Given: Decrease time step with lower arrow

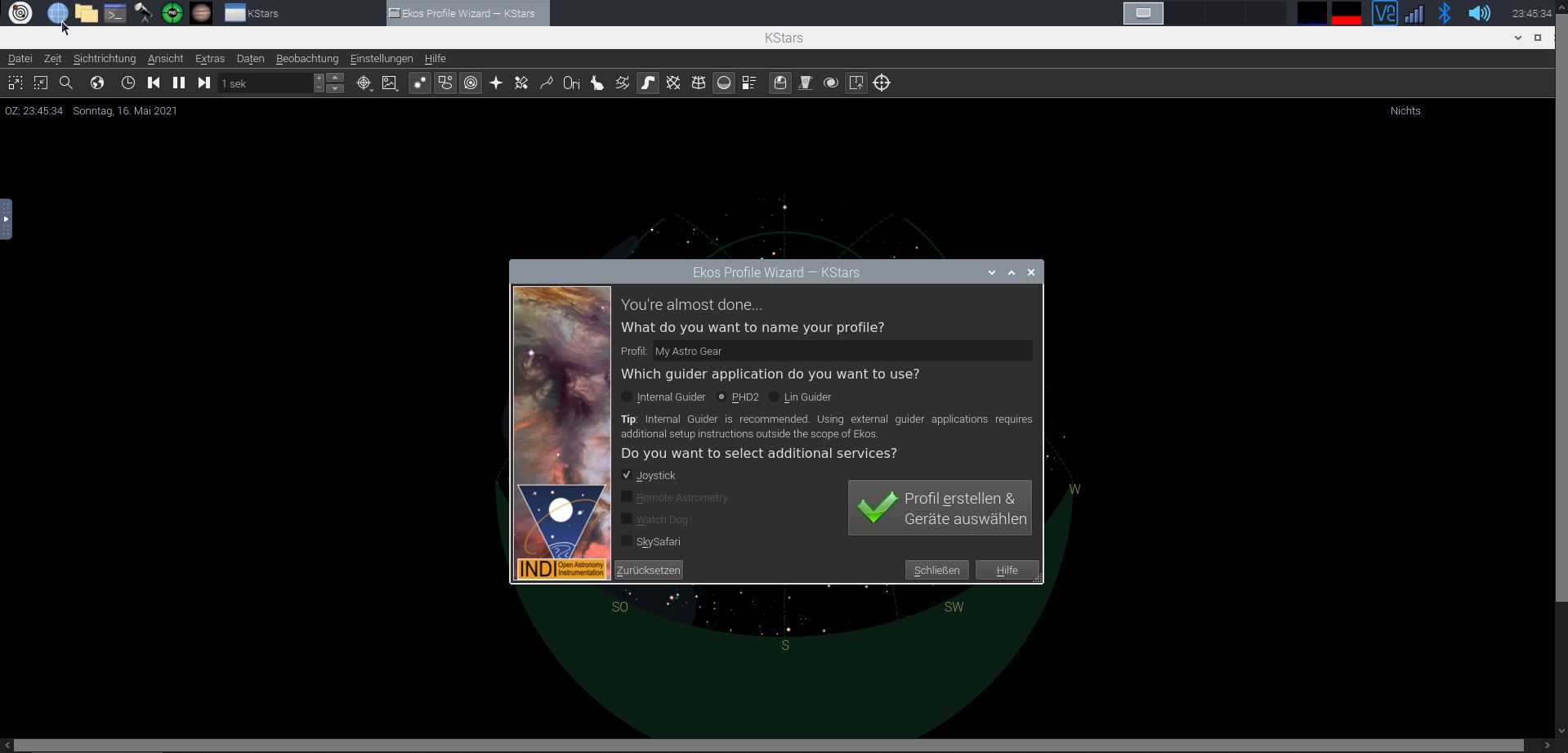Looking at the screenshot, I should pos(335,88).
